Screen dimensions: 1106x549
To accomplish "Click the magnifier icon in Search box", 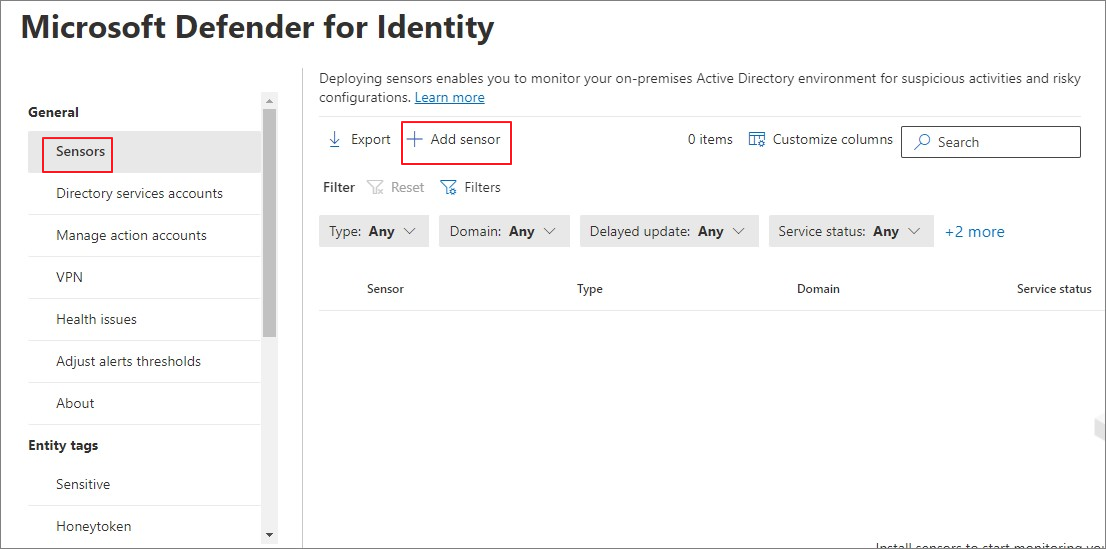I will [x=922, y=142].
